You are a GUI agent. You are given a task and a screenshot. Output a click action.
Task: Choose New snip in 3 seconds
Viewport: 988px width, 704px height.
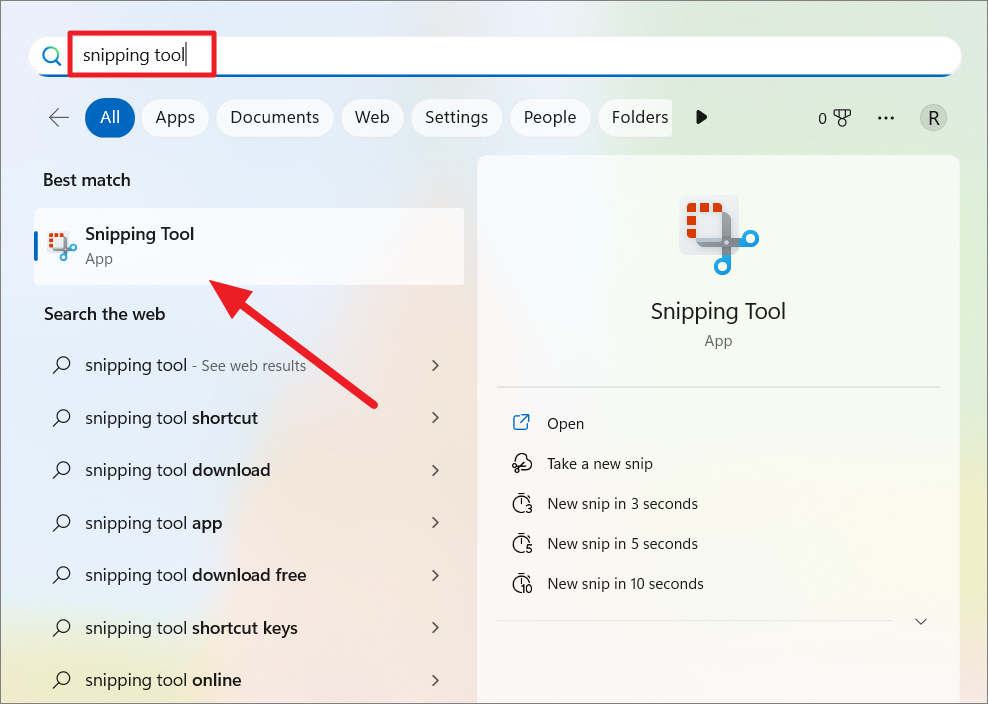pos(622,504)
